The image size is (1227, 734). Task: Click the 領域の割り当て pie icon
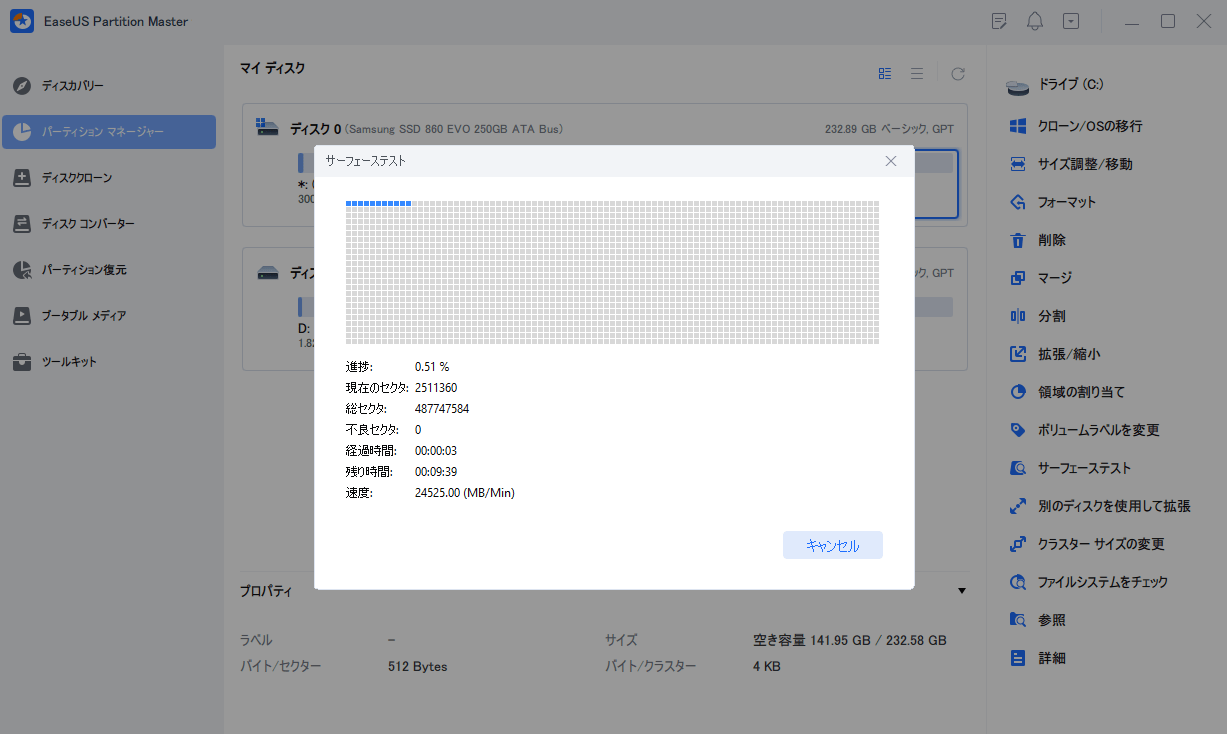point(1018,392)
